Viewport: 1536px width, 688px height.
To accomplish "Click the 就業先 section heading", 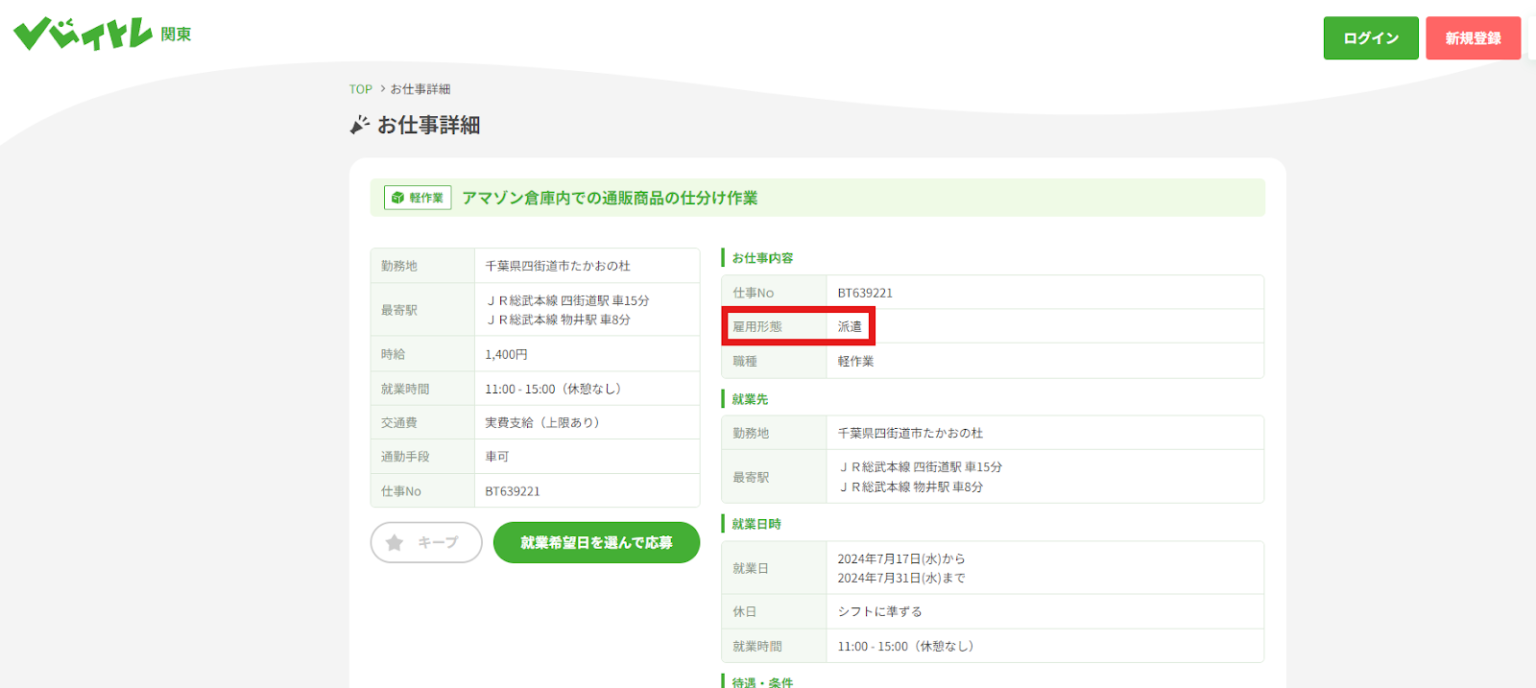I will (x=750, y=399).
